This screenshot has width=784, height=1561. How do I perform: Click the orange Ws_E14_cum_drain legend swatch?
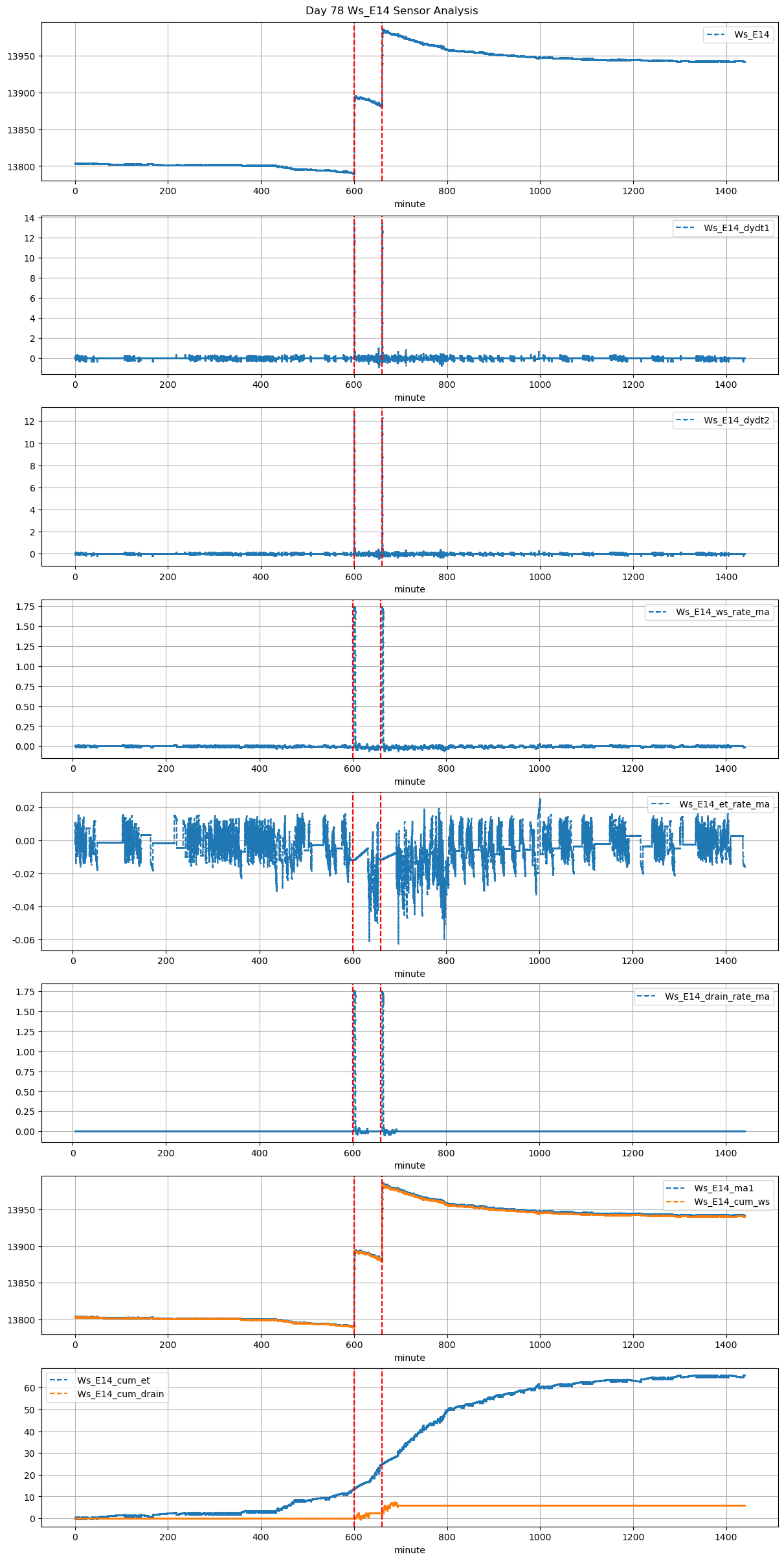click(59, 1394)
